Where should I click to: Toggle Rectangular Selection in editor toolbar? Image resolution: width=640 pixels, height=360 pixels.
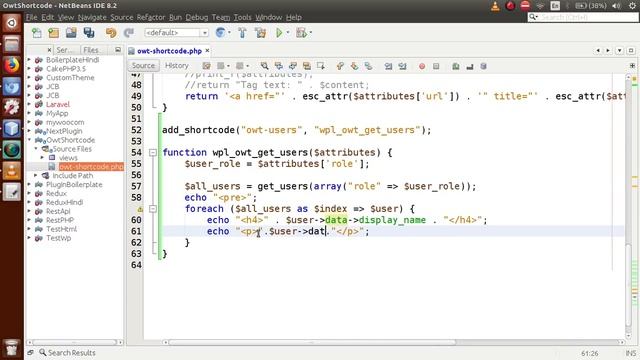[321, 66]
